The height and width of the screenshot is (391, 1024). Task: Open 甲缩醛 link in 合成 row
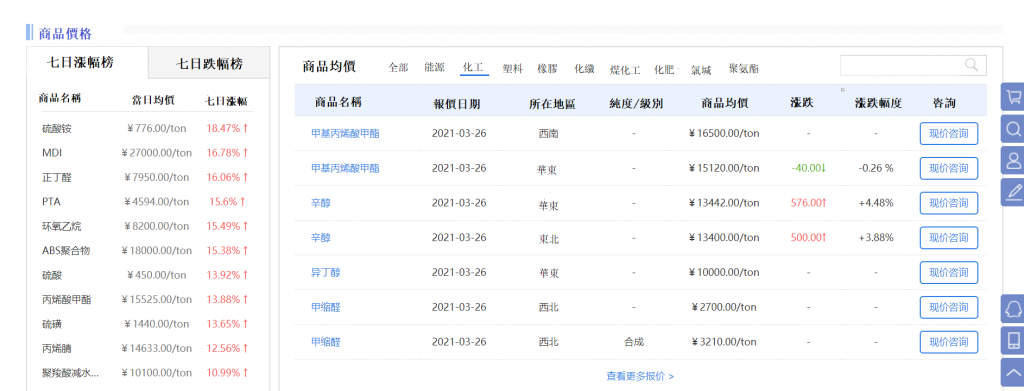pos(325,341)
